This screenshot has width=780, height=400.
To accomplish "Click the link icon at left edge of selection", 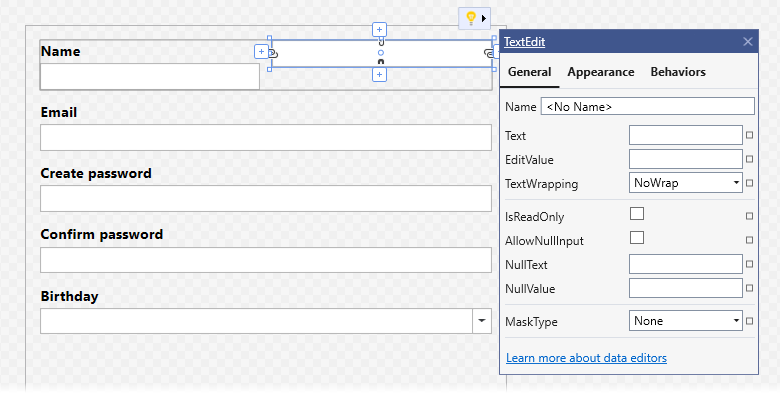I will pyautogui.click(x=273, y=53).
